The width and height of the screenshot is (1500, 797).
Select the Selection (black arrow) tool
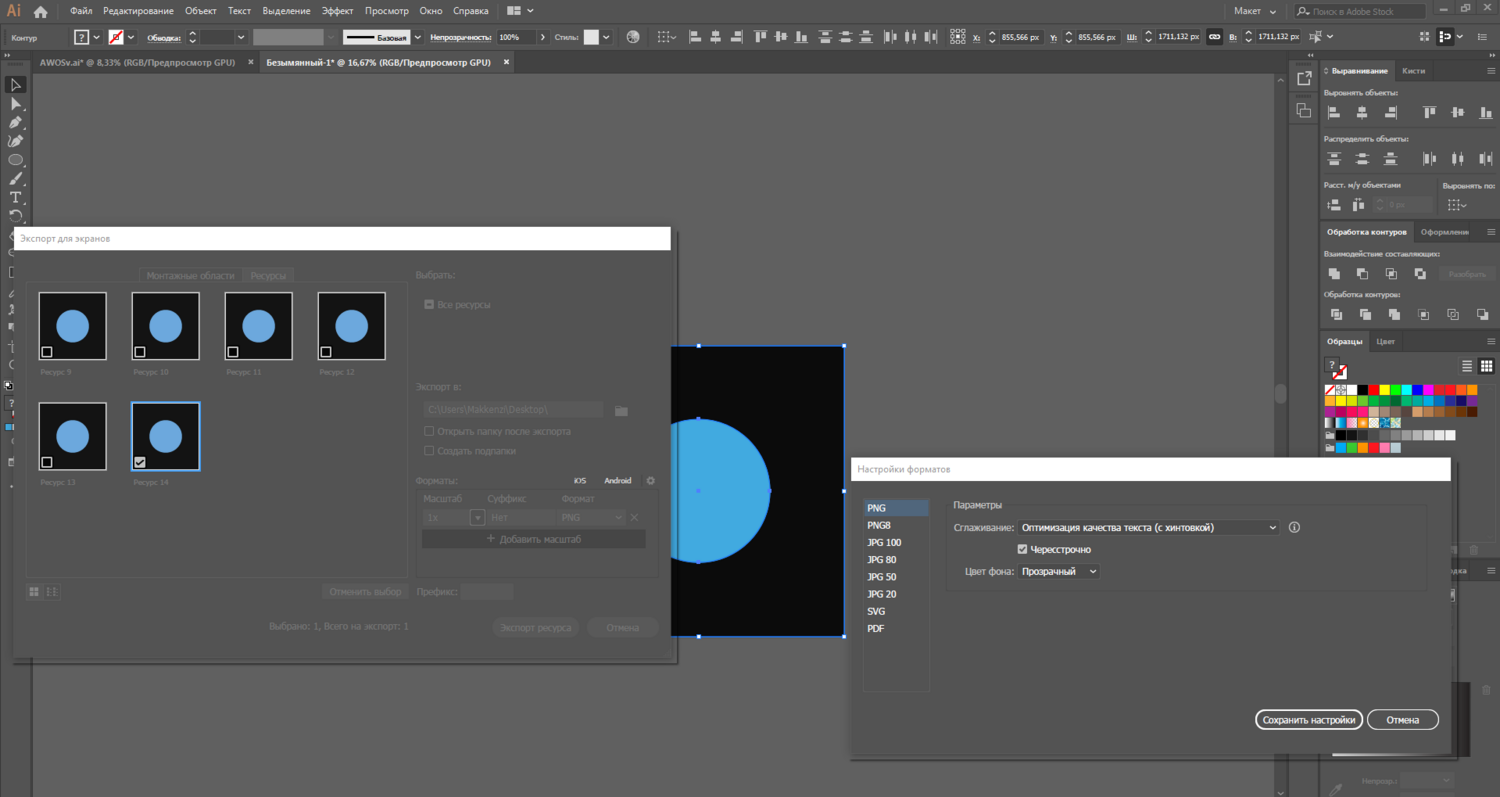[x=16, y=85]
